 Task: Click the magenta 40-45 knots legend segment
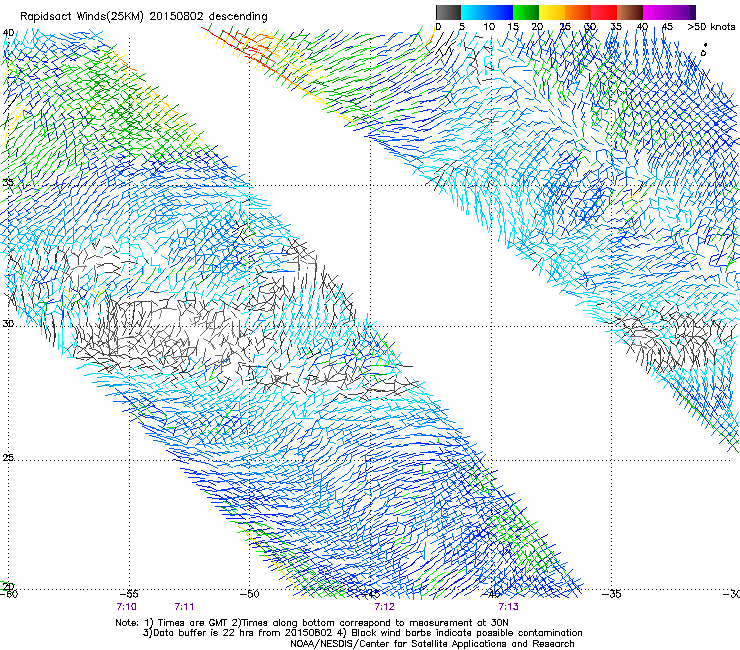click(x=656, y=12)
